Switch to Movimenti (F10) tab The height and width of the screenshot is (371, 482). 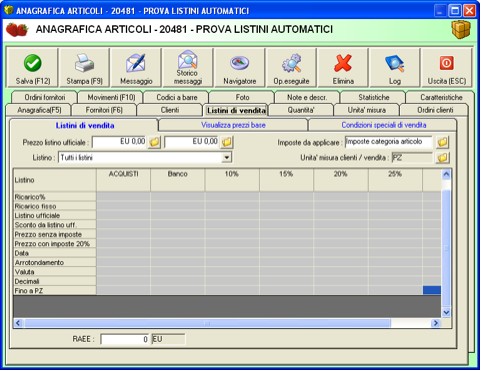pos(111,97)
